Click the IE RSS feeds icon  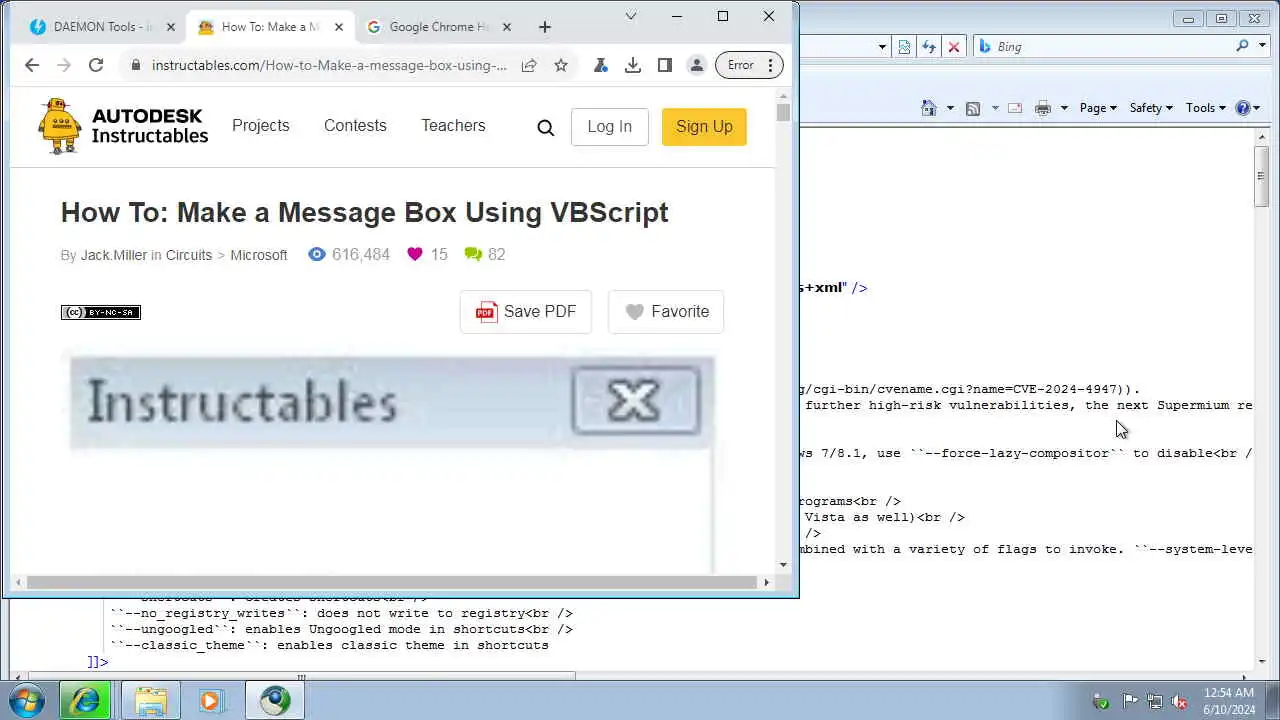tap(973, 108)
